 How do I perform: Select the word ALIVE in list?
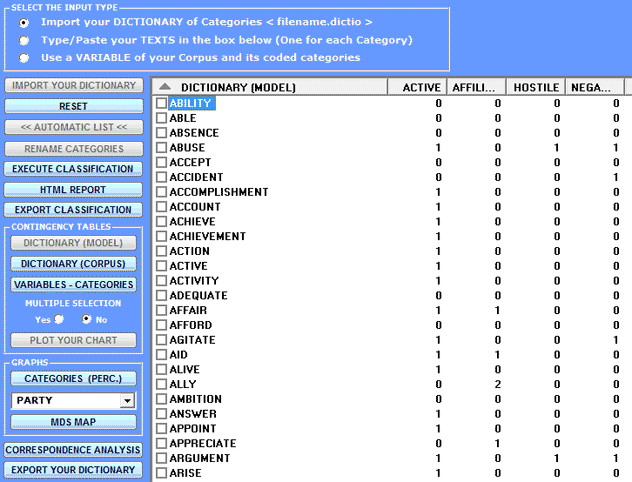click(185, 370)
